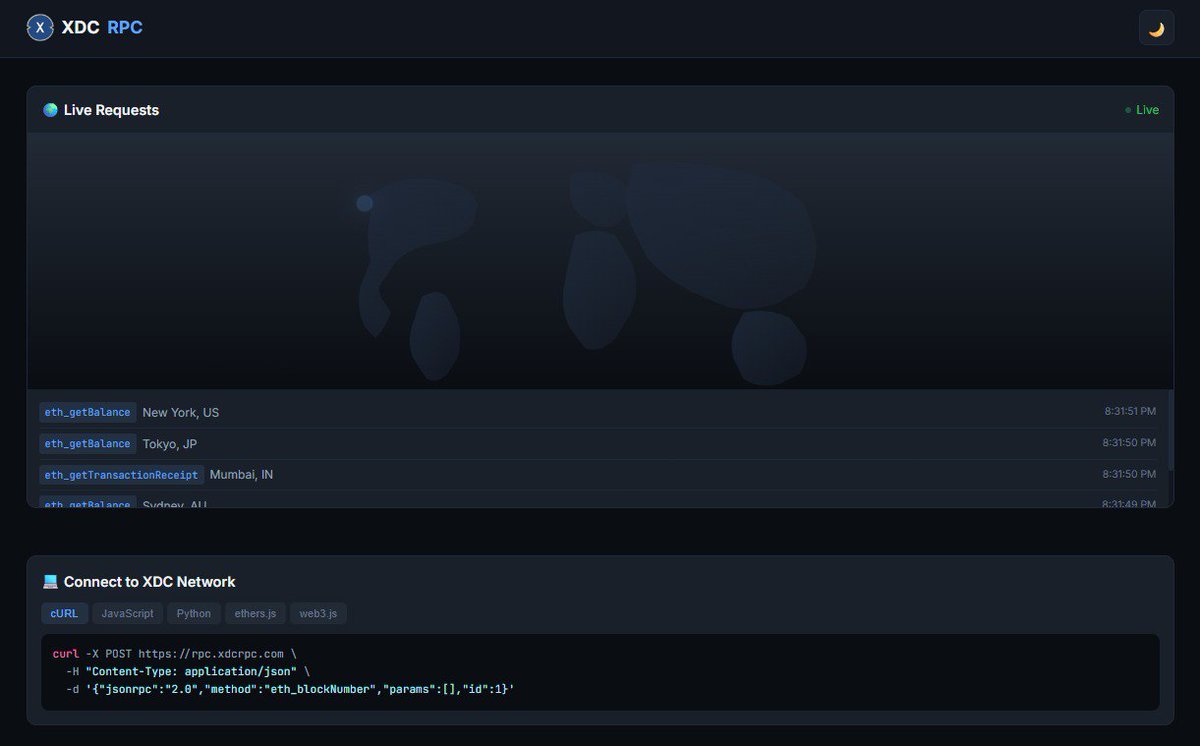
Task: Click the green Live status indicator
Action: point(1142,110)
